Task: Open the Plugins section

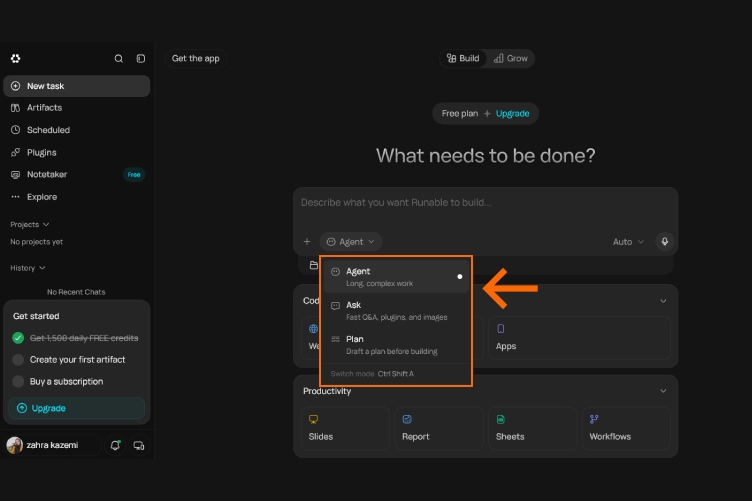Action: point(77,152)
